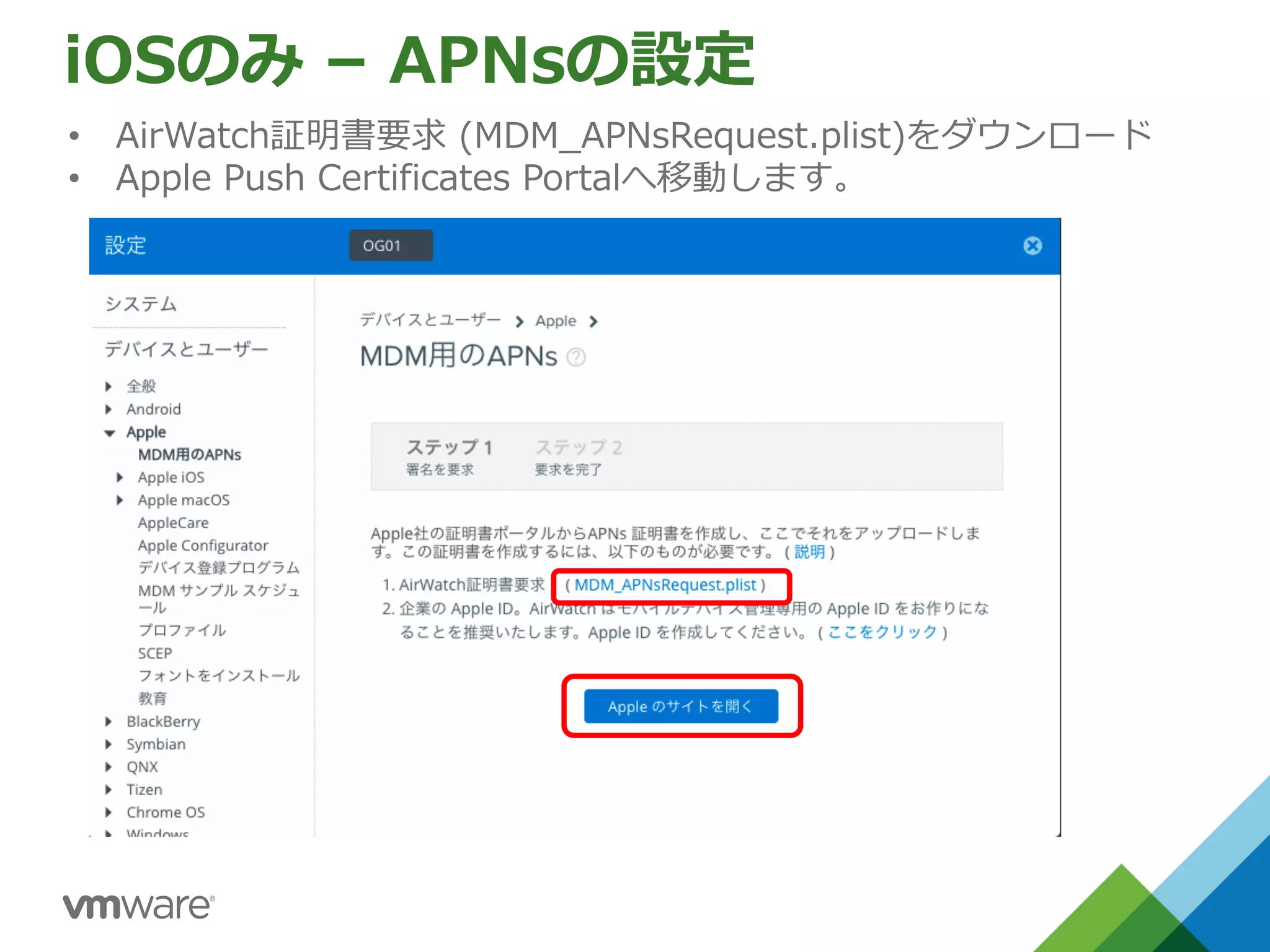Screen dimensions: 1270x952
Task: Click the Symbian label
Action: point(156,745)
